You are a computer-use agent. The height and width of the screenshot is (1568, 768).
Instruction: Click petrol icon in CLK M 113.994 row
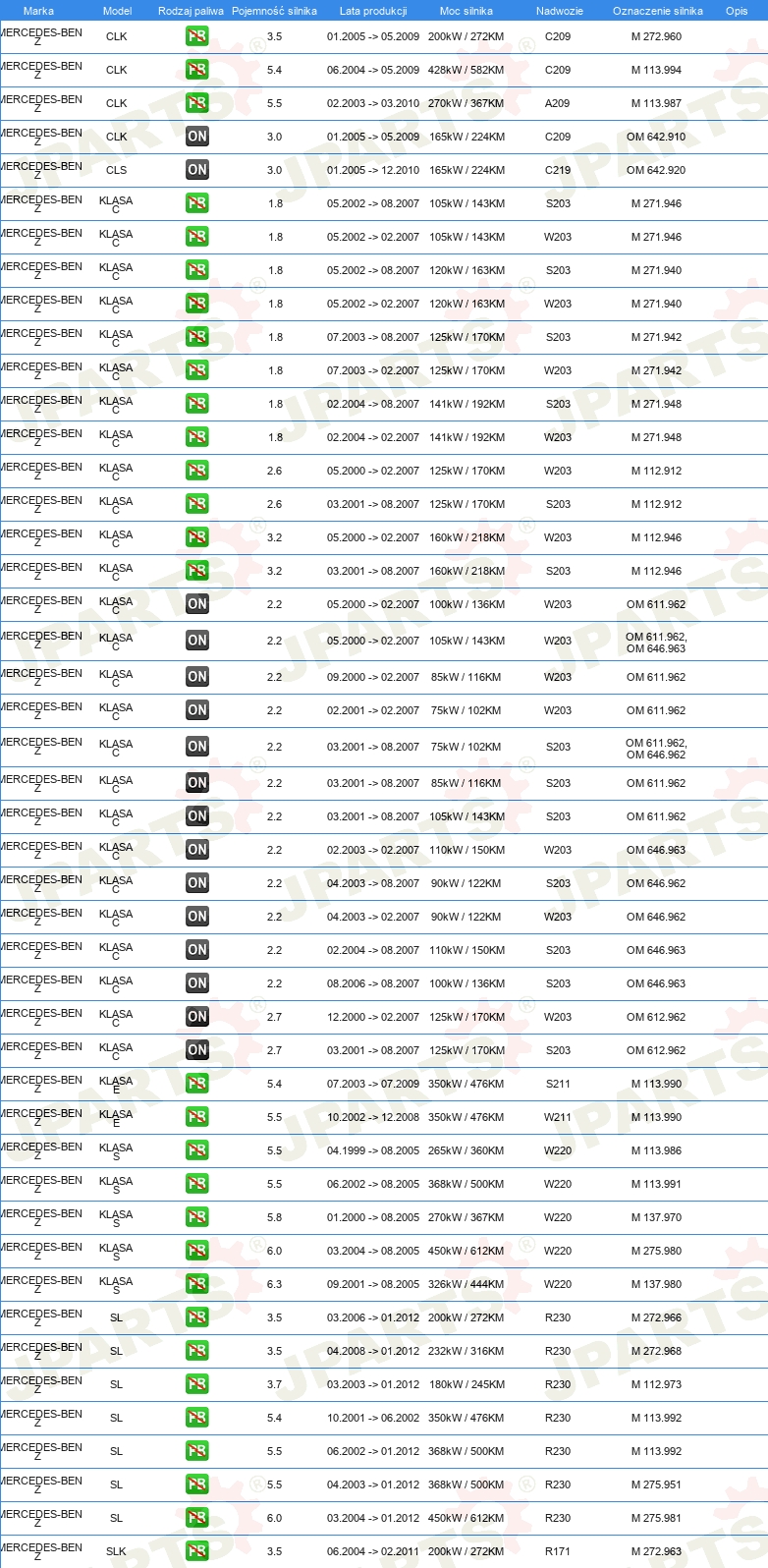(x=197, y=70)
